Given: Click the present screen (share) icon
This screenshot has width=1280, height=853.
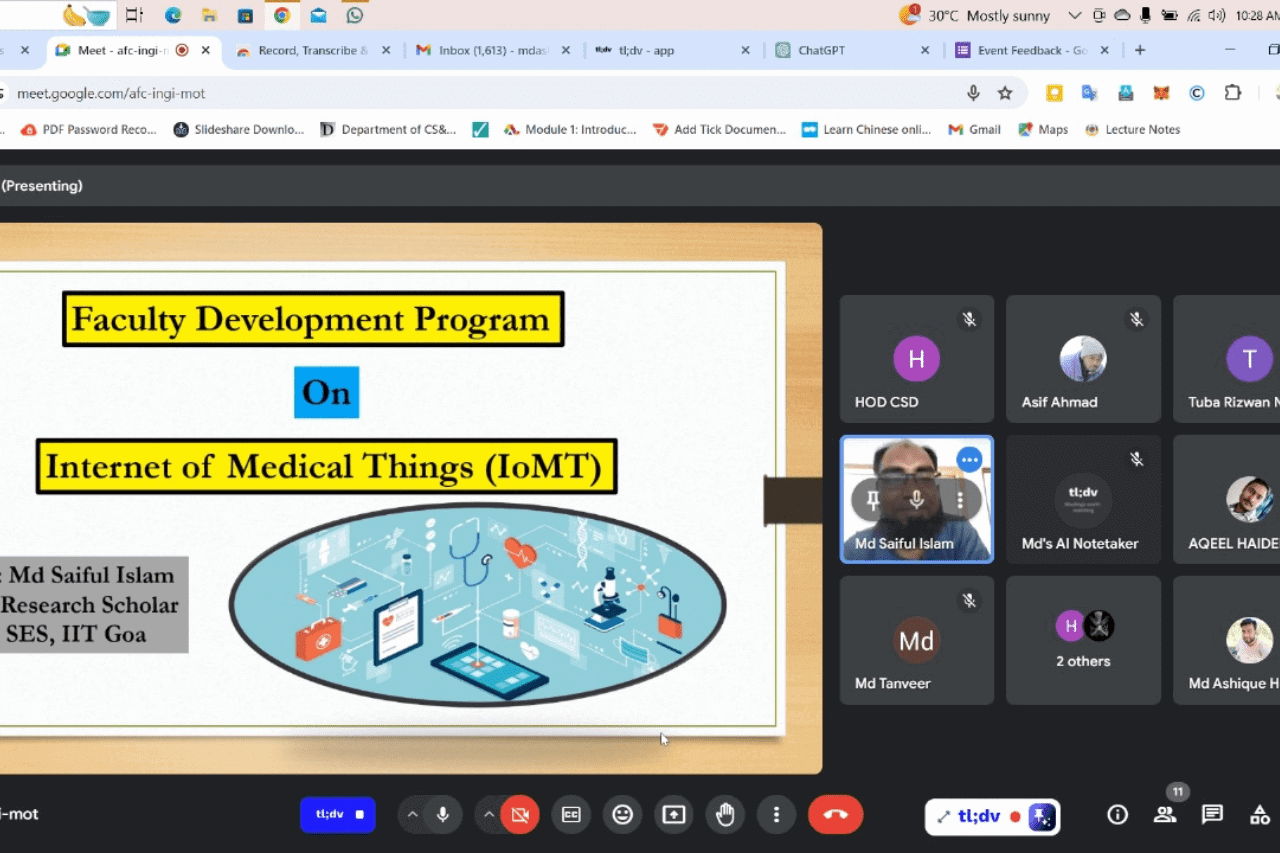Looking at the screenshot, I should 674,815.
